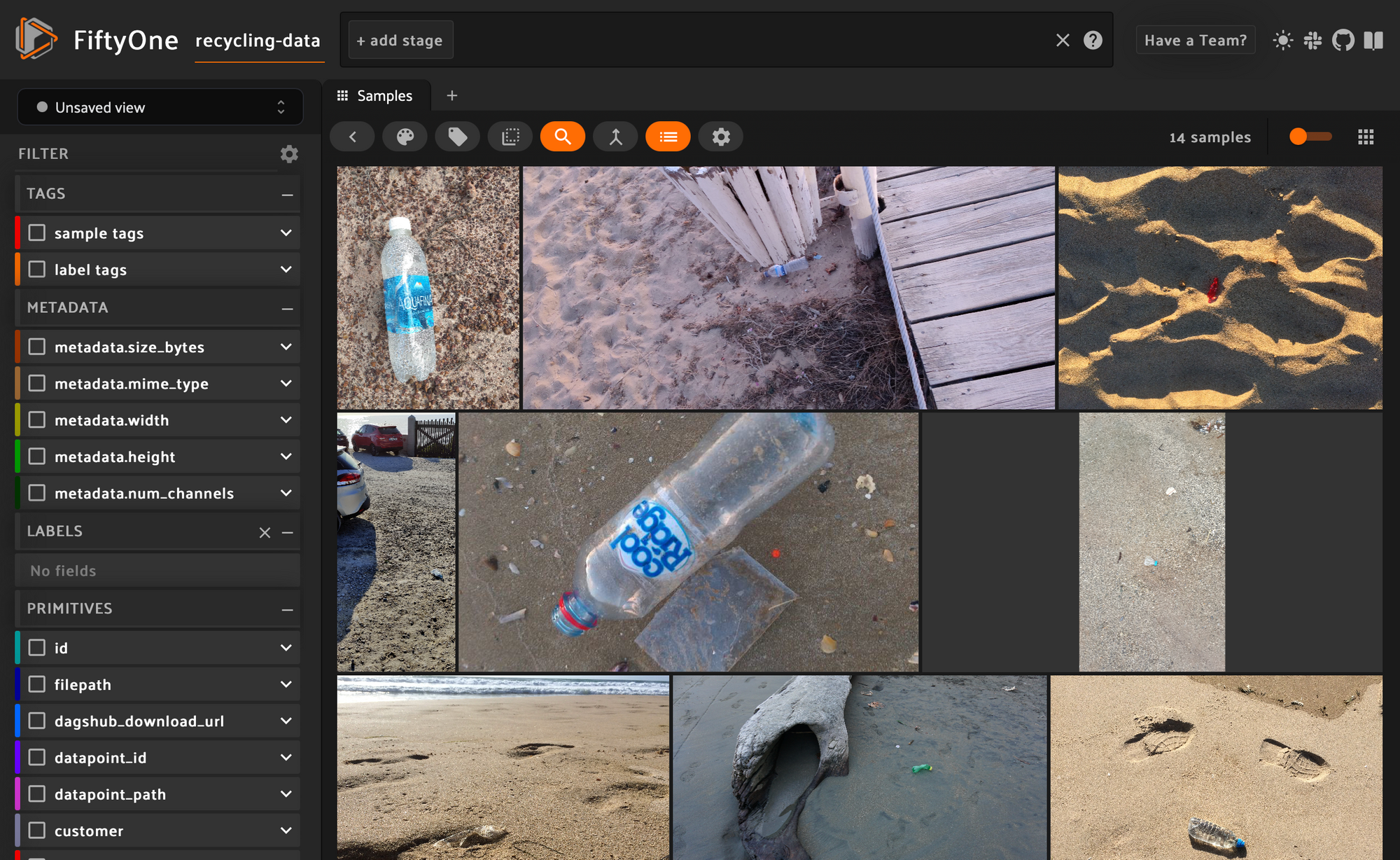Collapse the PRIMITIVES group minus icon

click(287, 610)
